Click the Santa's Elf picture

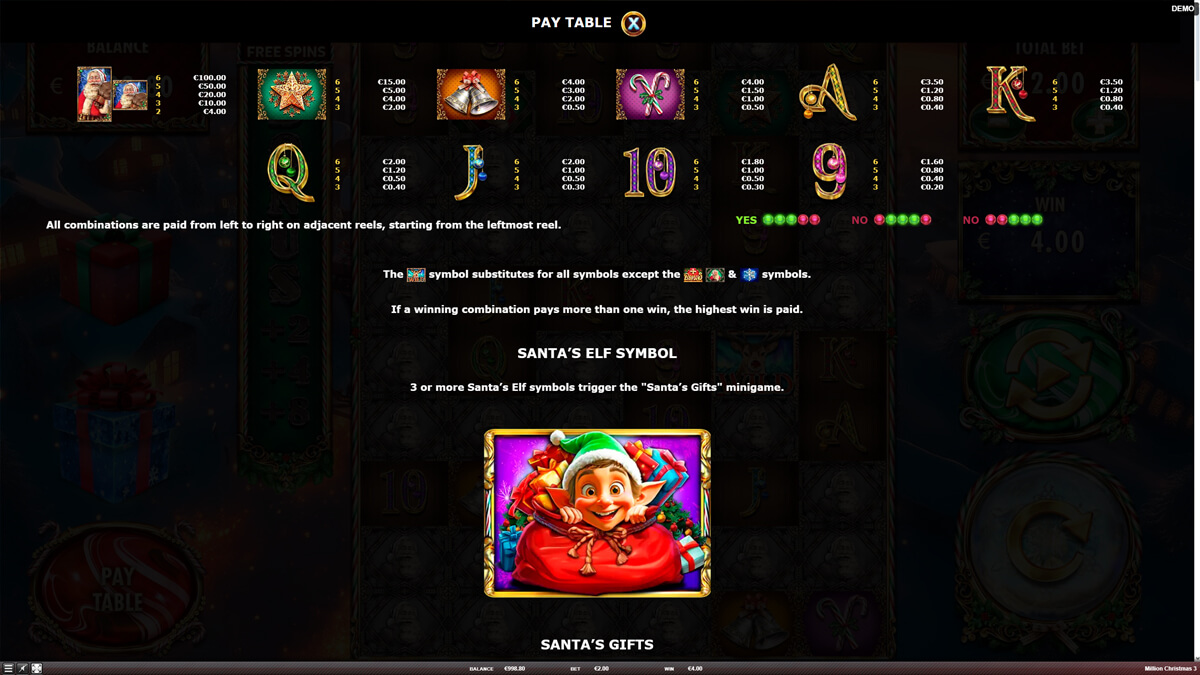click(597, 513)
